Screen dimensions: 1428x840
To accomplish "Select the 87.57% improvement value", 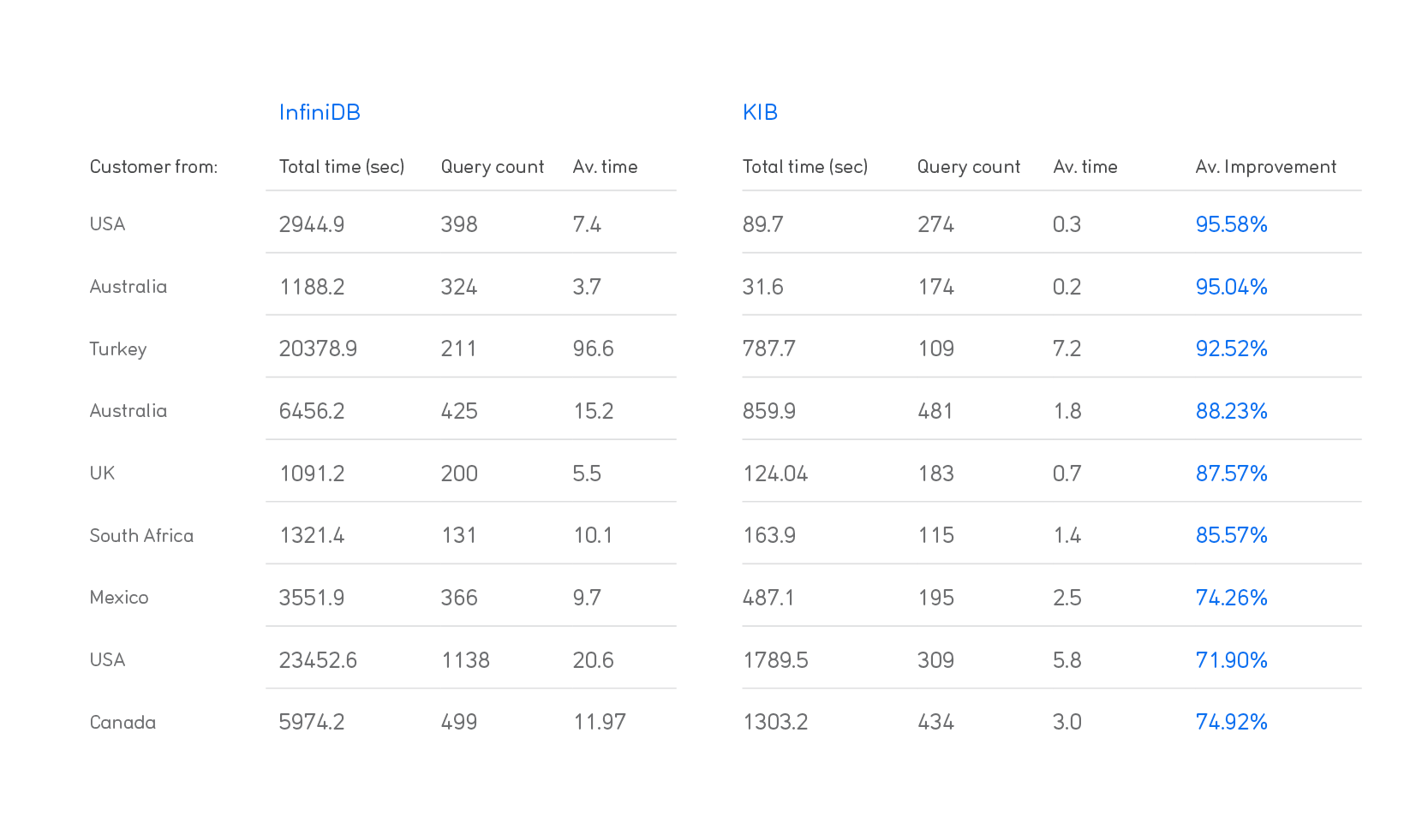I will (x=1231, y=474).
